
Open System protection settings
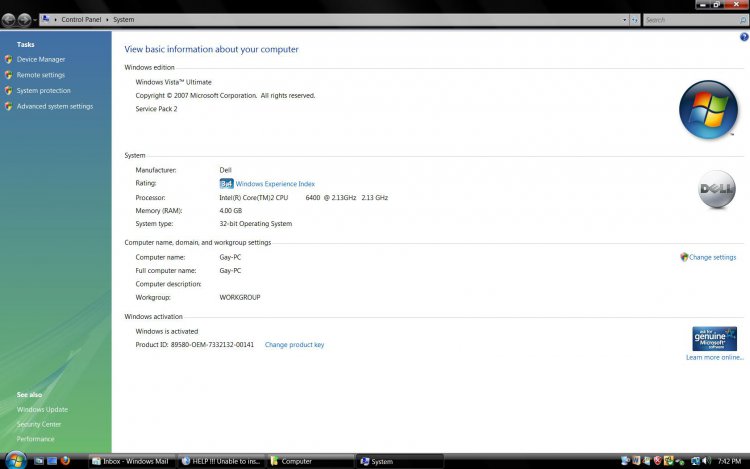[x=44, y=90]
